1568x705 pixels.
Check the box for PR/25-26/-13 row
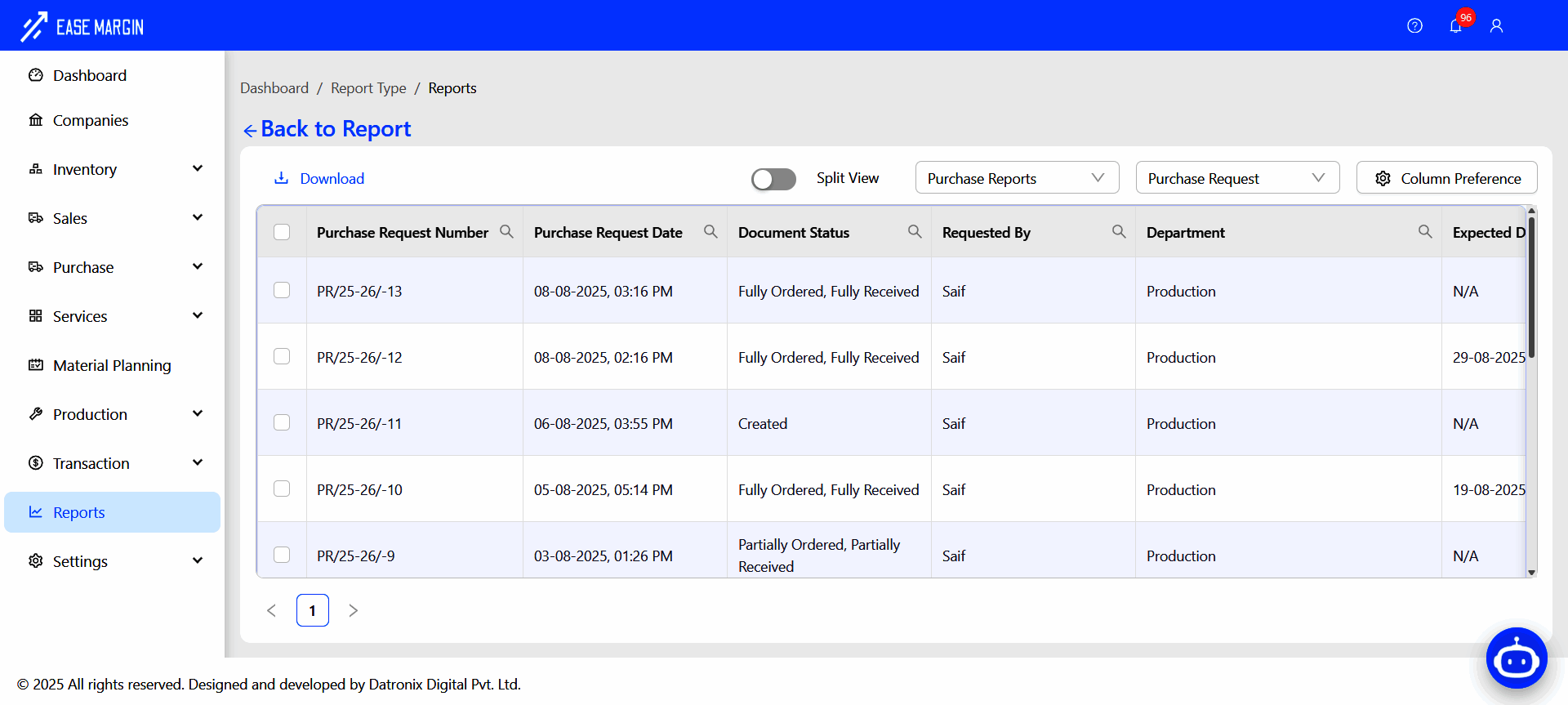pos(282,291)
